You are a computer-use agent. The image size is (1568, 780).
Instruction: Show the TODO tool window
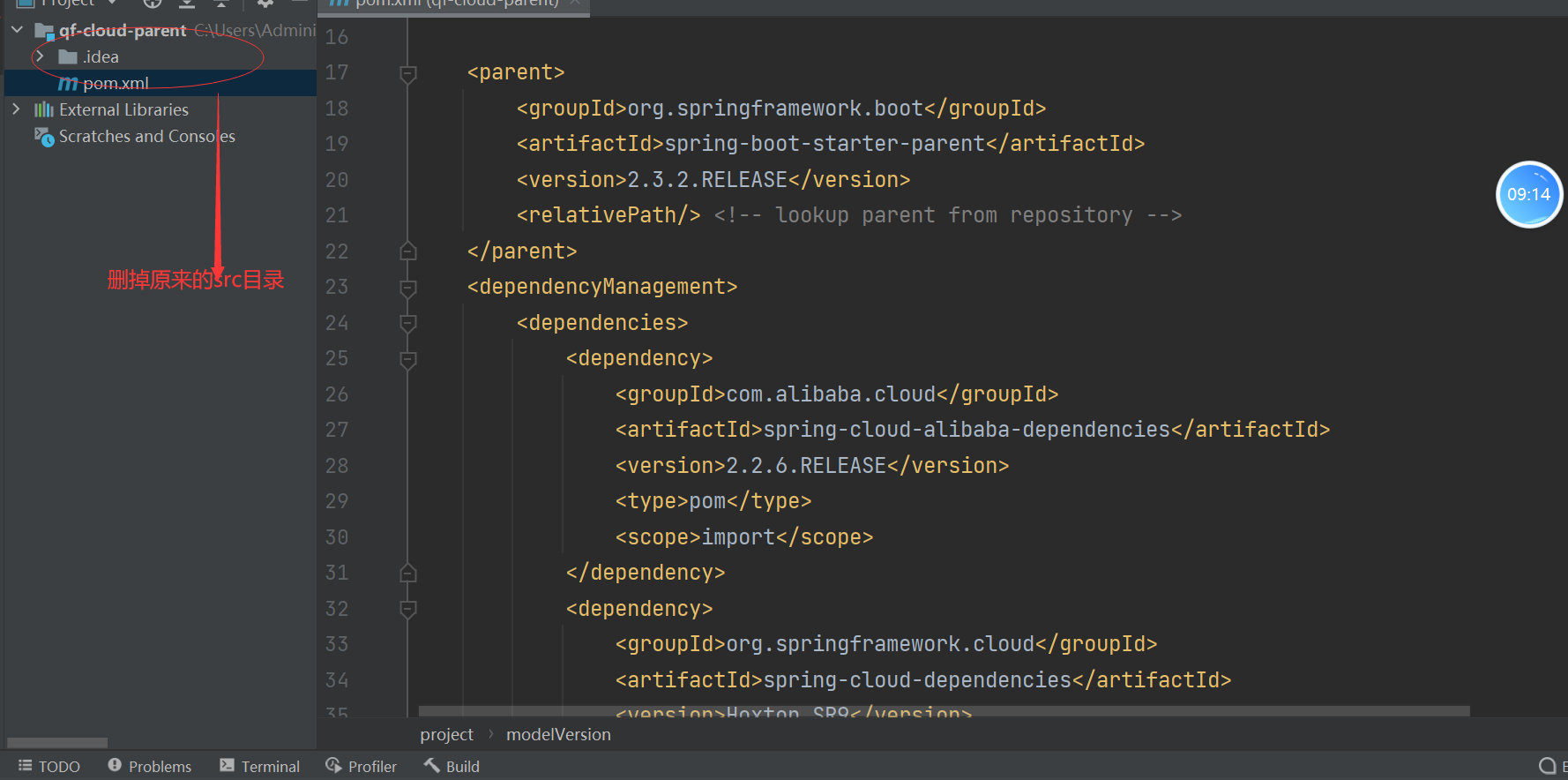(49, 766)
